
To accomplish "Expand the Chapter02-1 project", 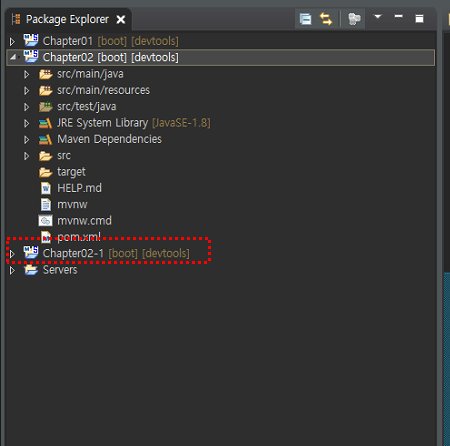I will 12,254.
